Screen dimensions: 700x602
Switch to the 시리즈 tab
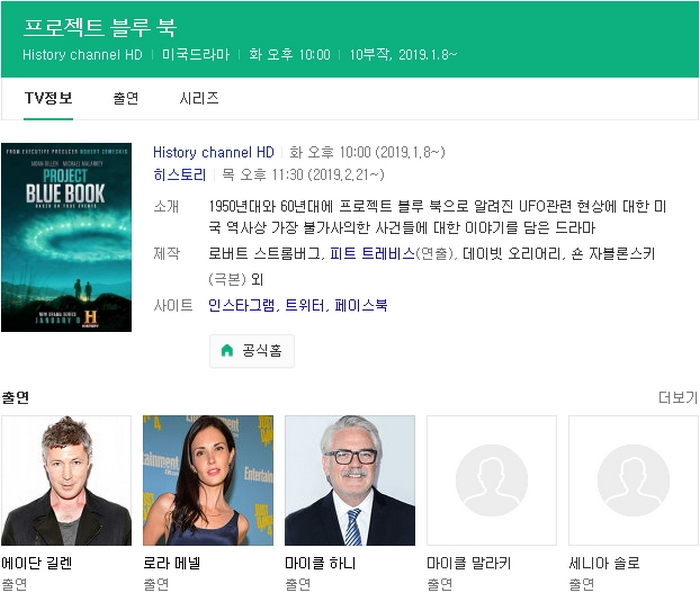coord(199,98)
